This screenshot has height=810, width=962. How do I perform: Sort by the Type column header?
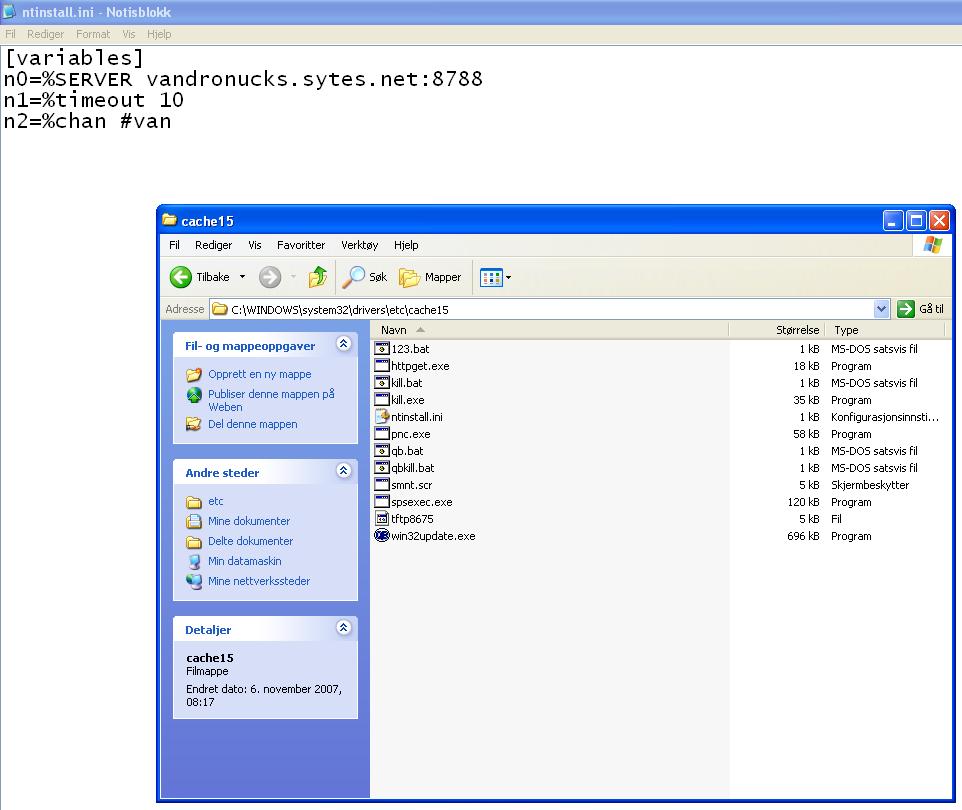885,330
